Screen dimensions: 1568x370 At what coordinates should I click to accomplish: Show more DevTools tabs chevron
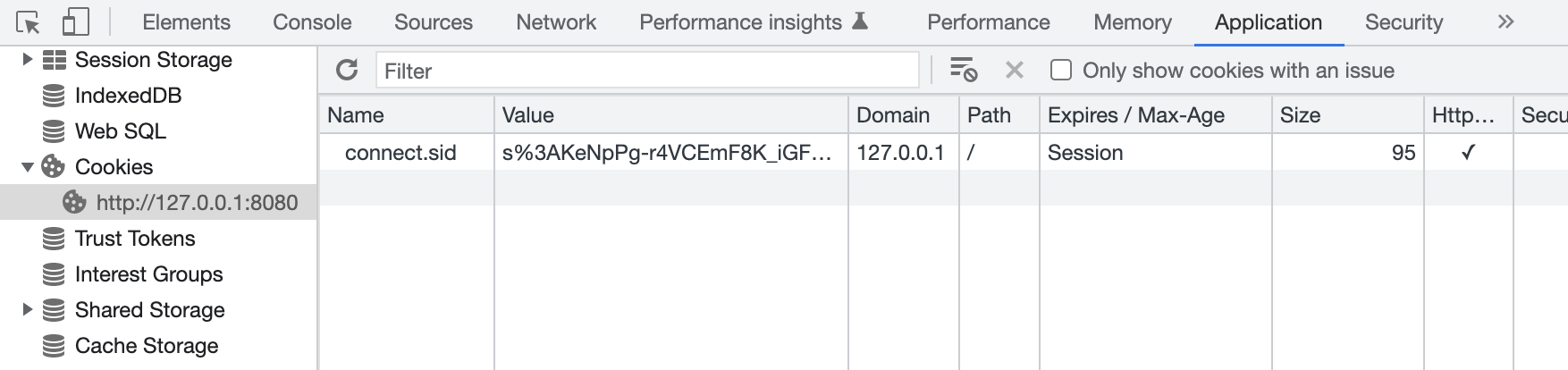point(1505,22)
